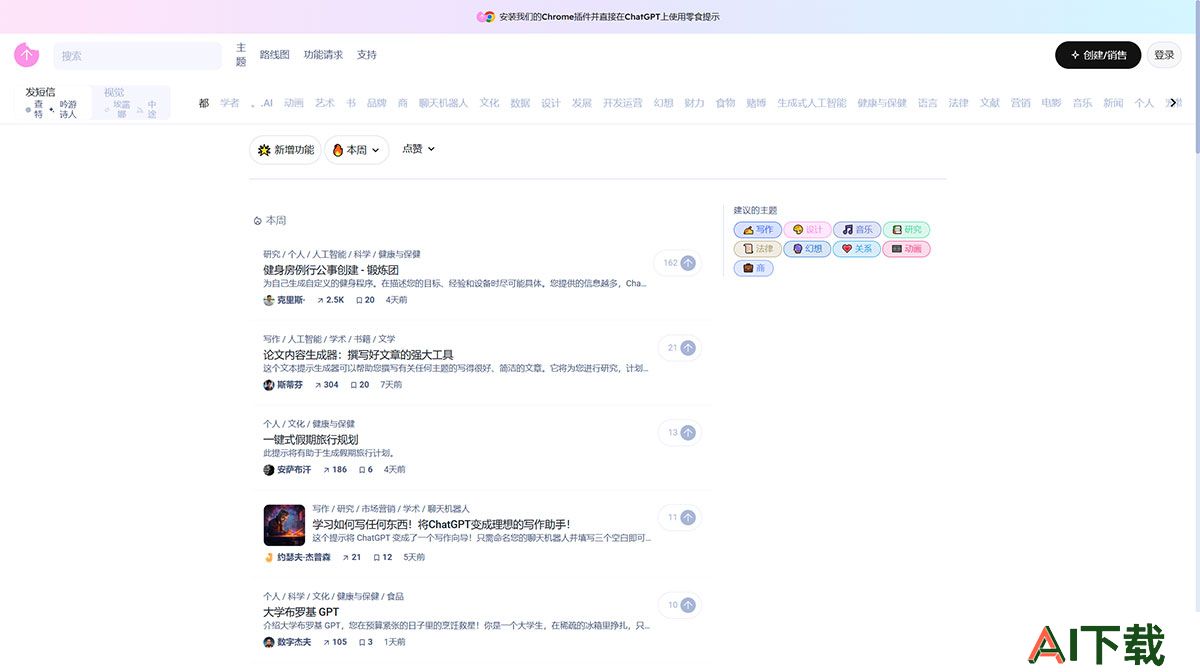Open author avatar 克里斯
The image size is (1200, 672).
(x=269, y=300)
